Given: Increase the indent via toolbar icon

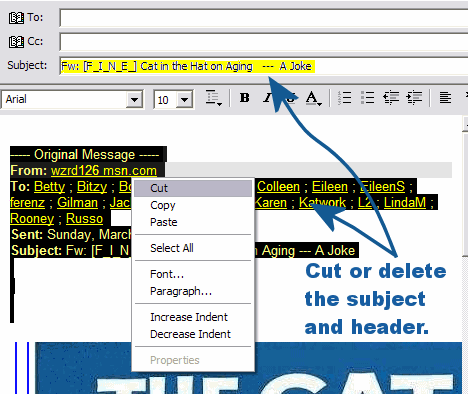Looking at the screenshot, I should (414, 98).
